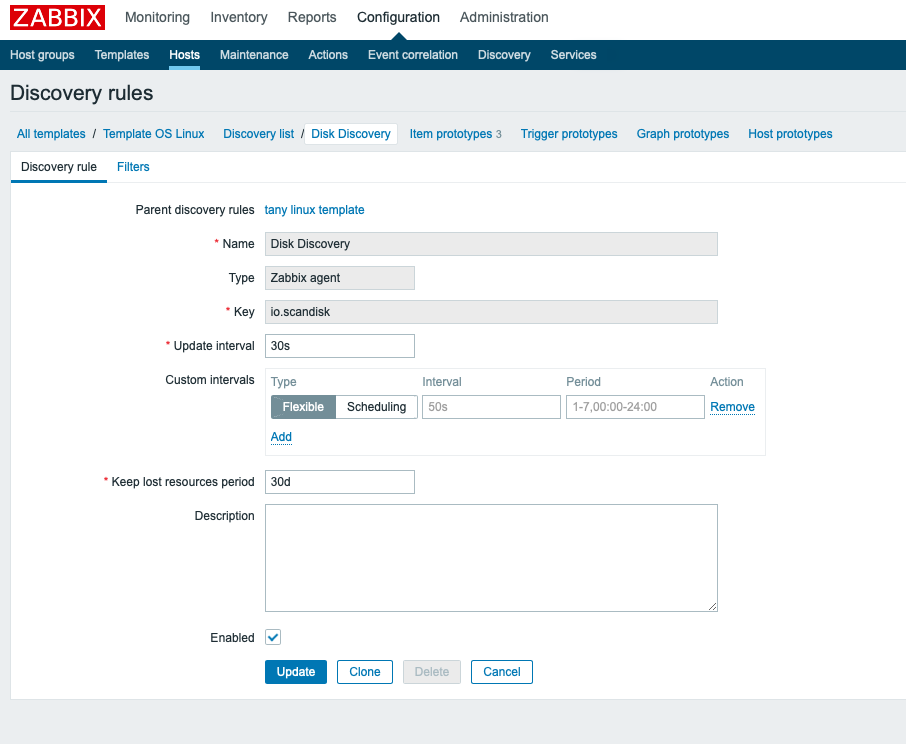Go to Actions submenu
Screen dimensions: 906x744
click(x=328, y=55)
